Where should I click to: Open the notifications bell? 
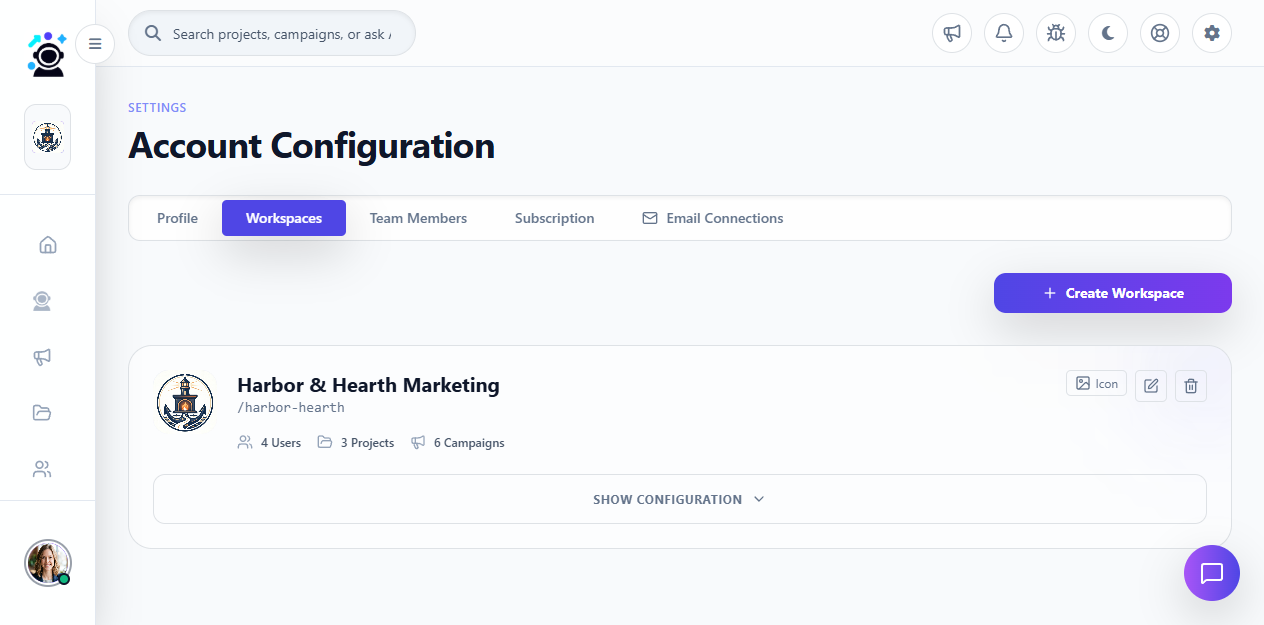click(1004, 33)
